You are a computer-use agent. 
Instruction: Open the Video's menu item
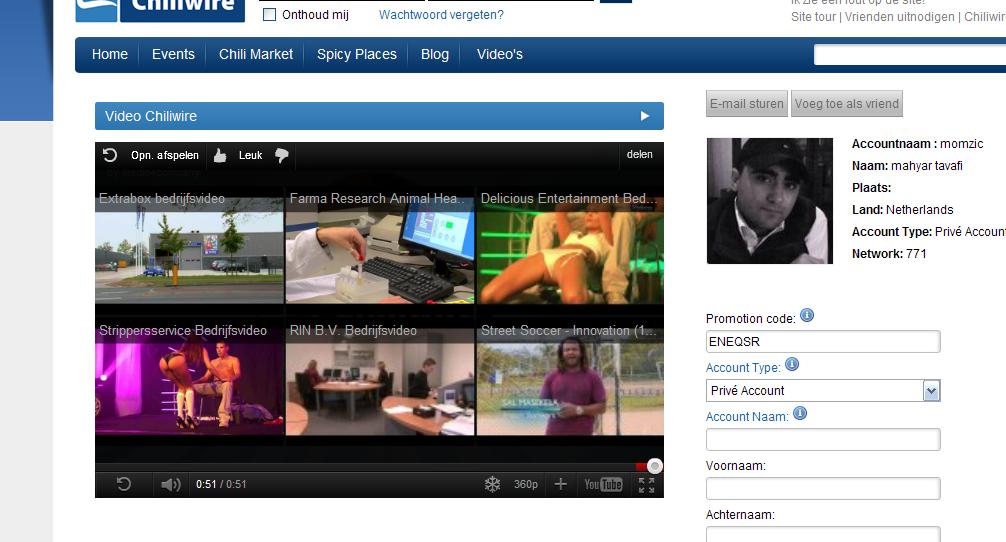(x=500, y=55)
